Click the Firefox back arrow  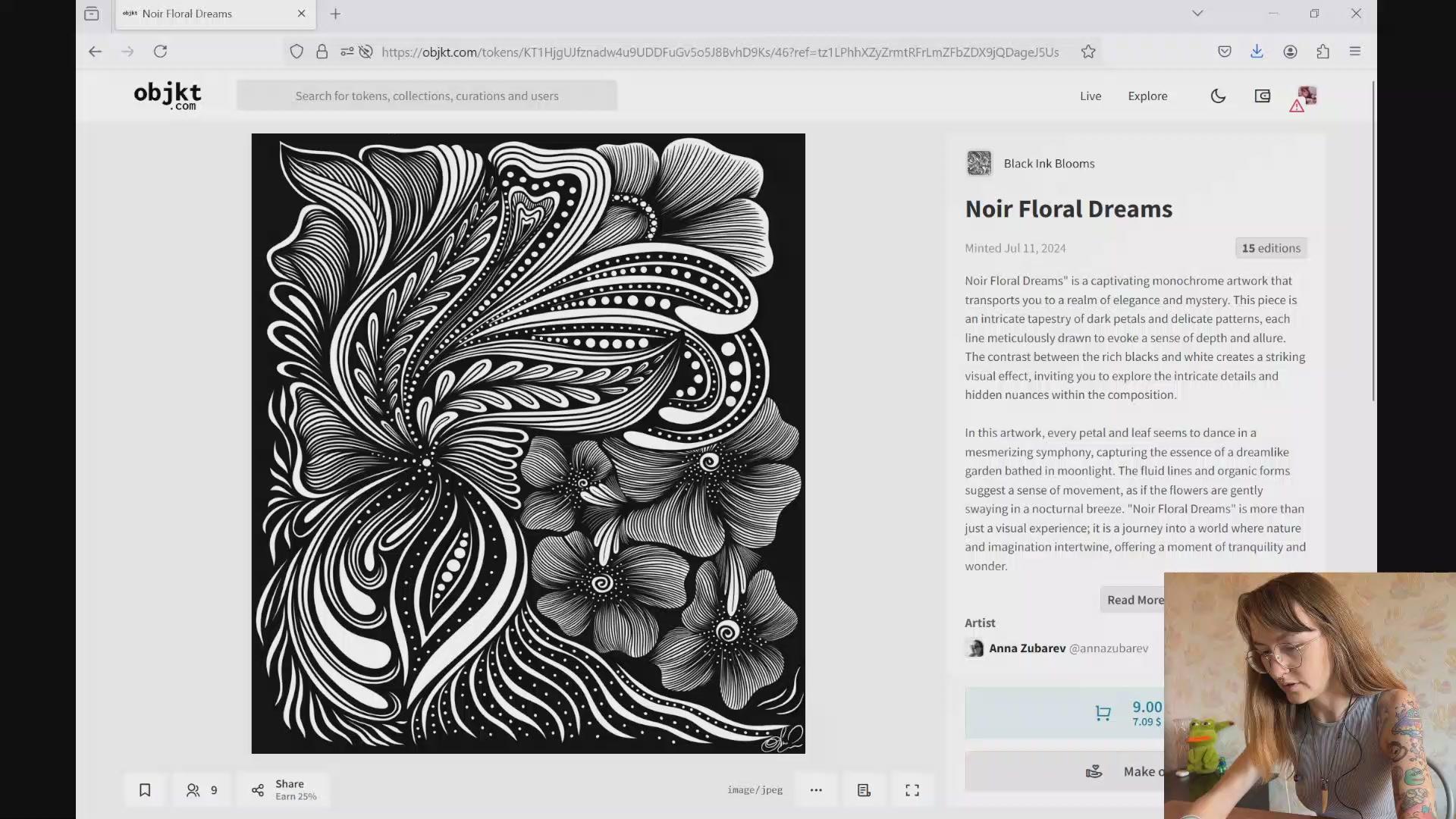click(x=95, y=52)
